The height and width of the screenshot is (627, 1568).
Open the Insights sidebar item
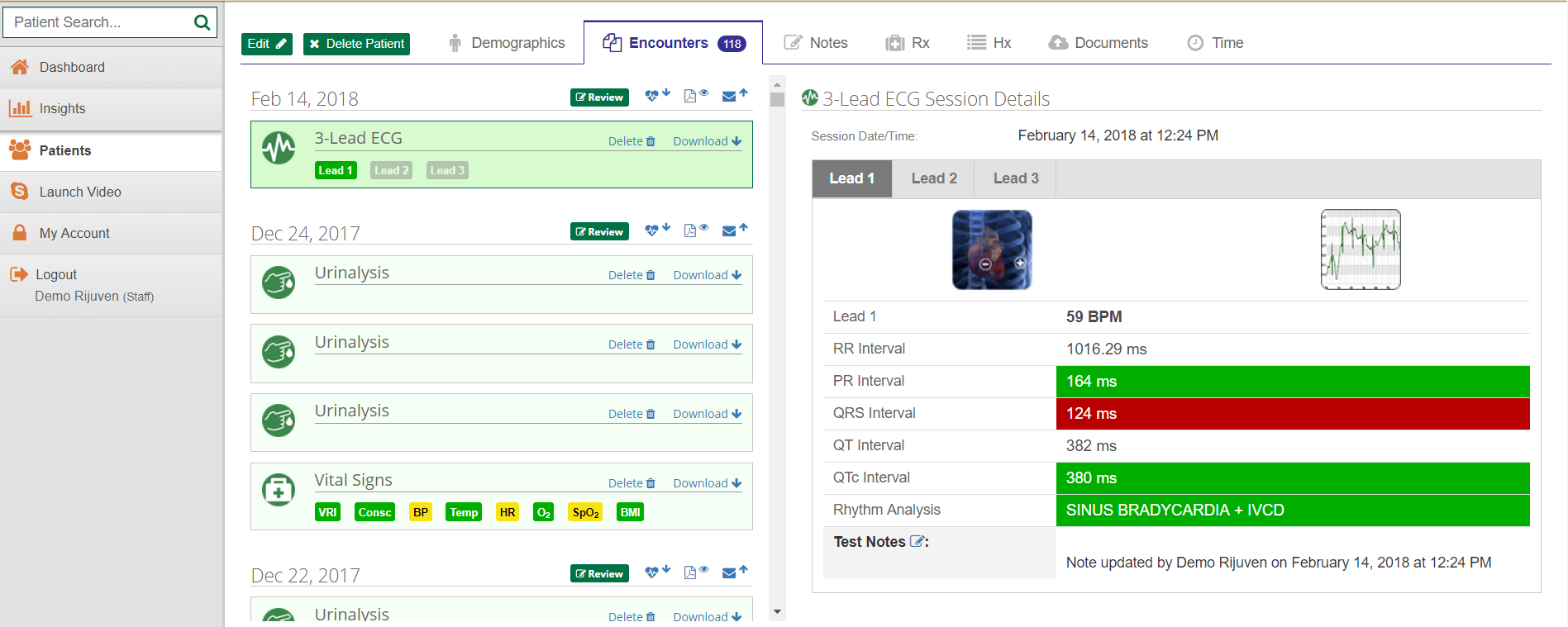[111, 109]
